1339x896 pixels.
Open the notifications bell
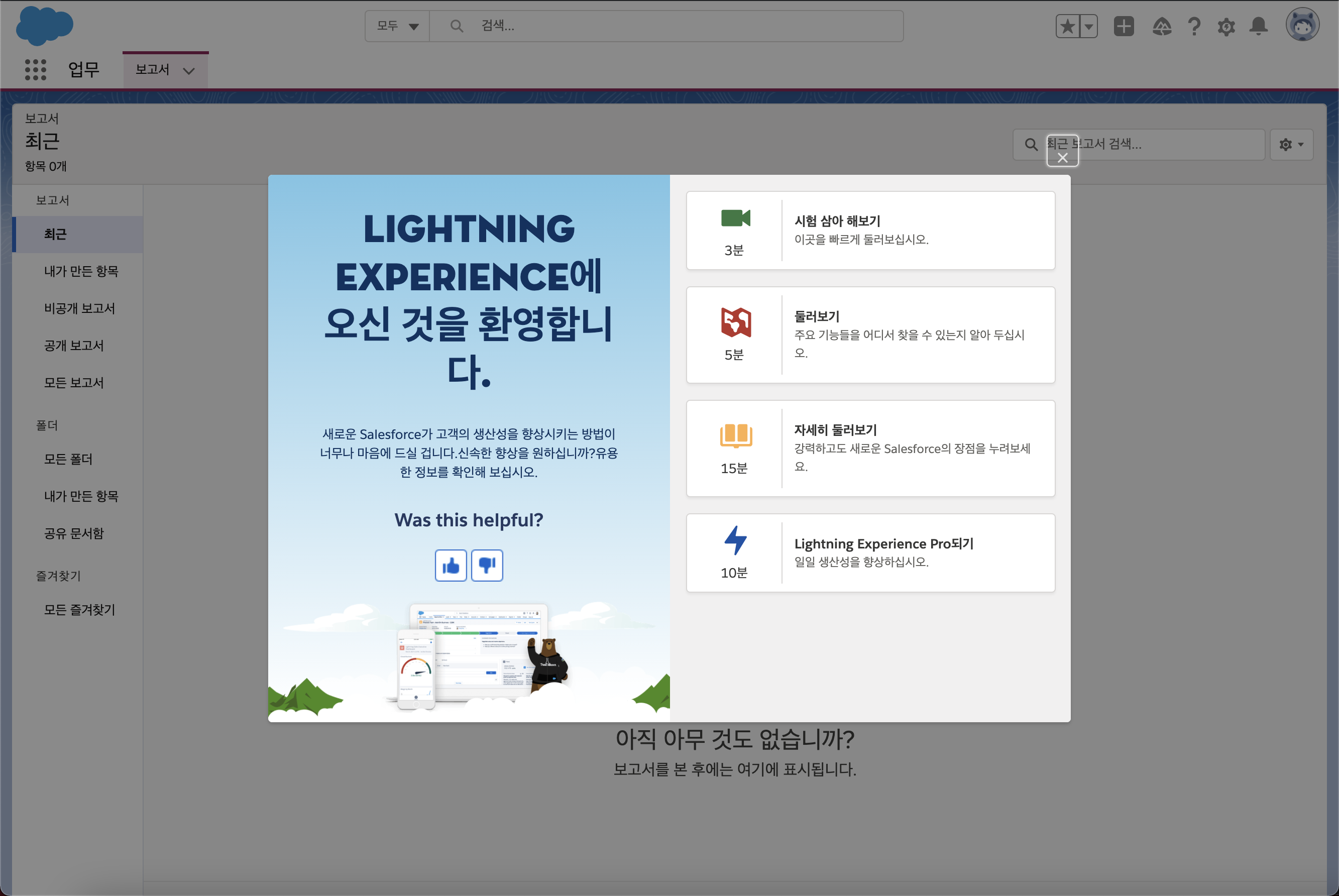coord(1259,26)
